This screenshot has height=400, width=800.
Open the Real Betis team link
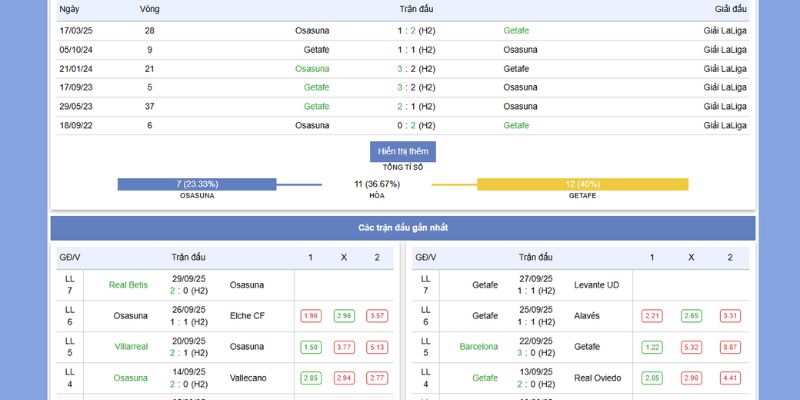pos(128,285)
